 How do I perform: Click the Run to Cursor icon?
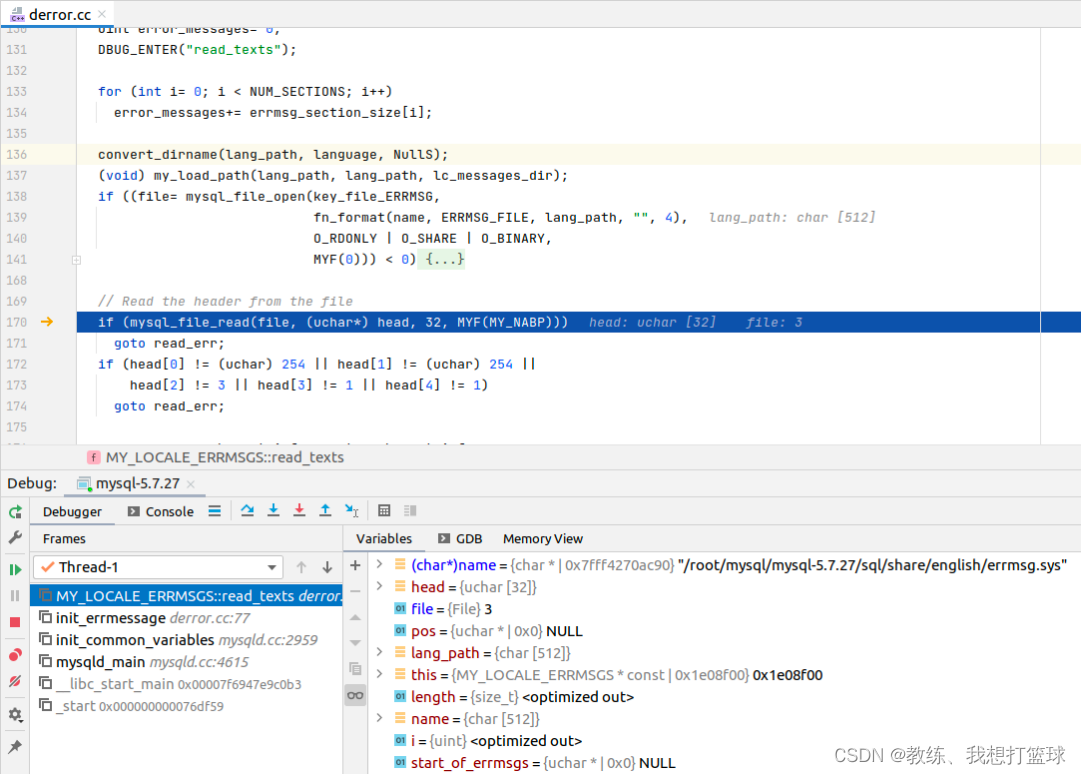coord(352,511)
